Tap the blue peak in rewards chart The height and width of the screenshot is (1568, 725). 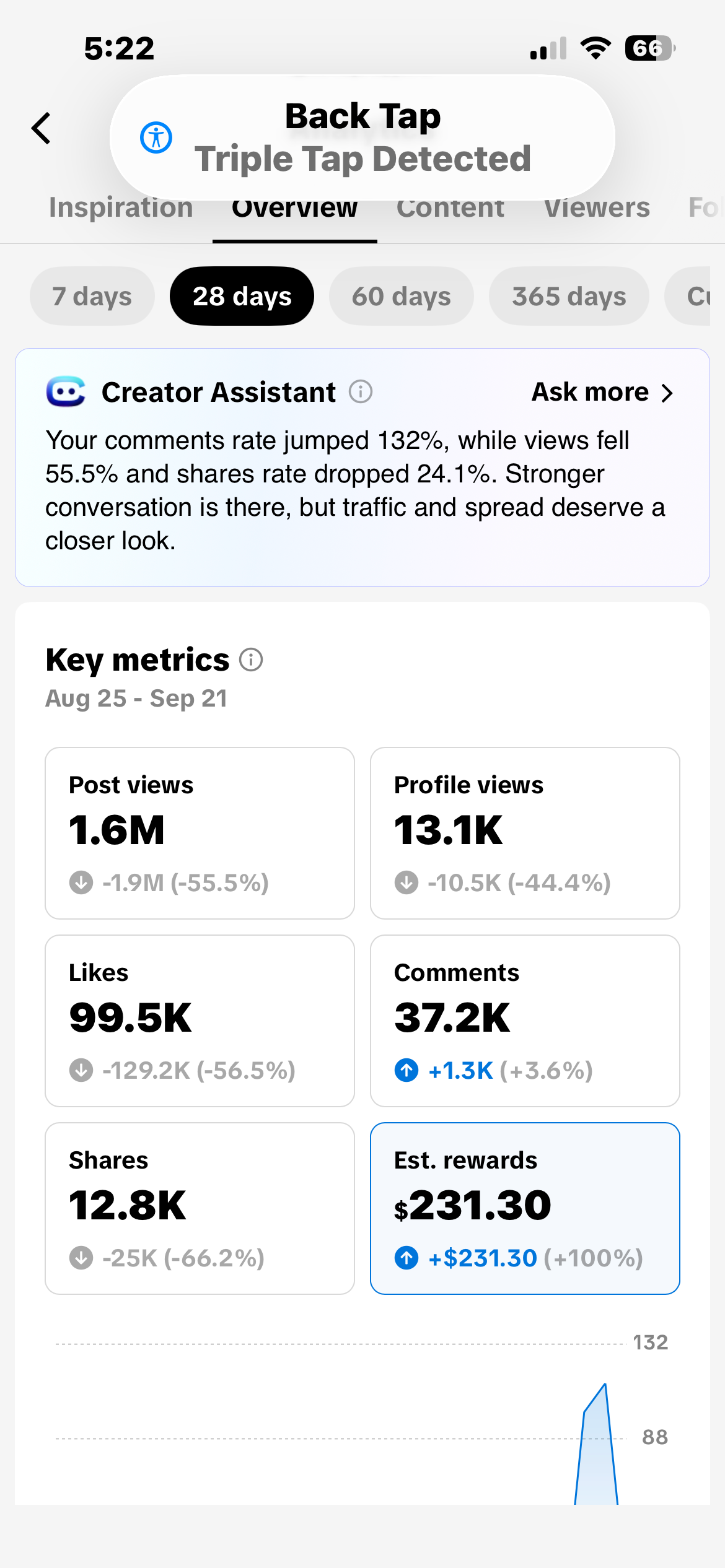tap(597, 1443)
